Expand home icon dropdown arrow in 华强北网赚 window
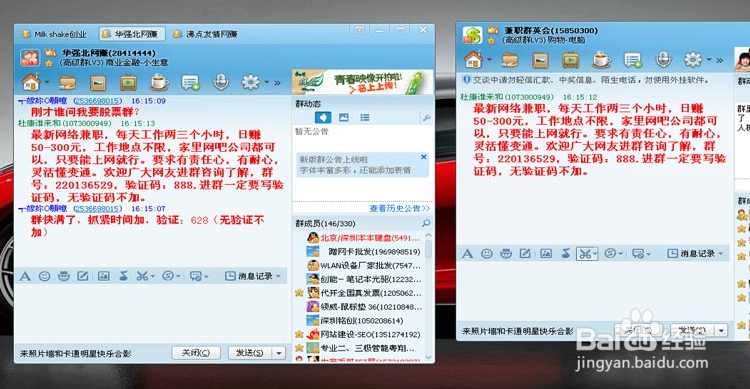 (x=47, y=82)
